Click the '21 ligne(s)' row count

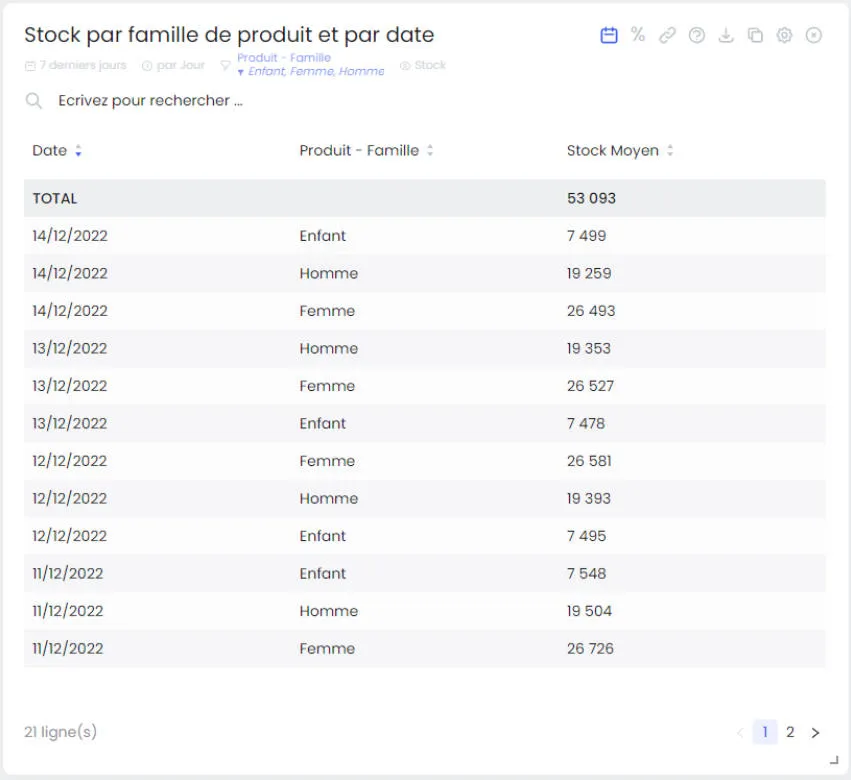[x=60, y=732]
